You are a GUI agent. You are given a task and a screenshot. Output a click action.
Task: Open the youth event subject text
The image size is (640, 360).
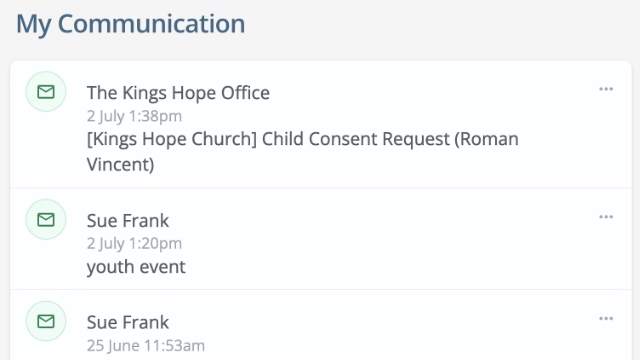(x=136, y=267)
